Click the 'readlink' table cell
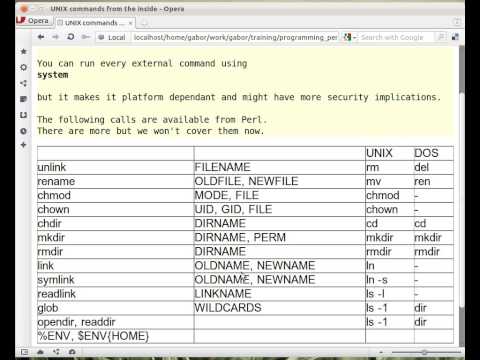This screenshot has width=480, height=360. (x=115, y=294)
